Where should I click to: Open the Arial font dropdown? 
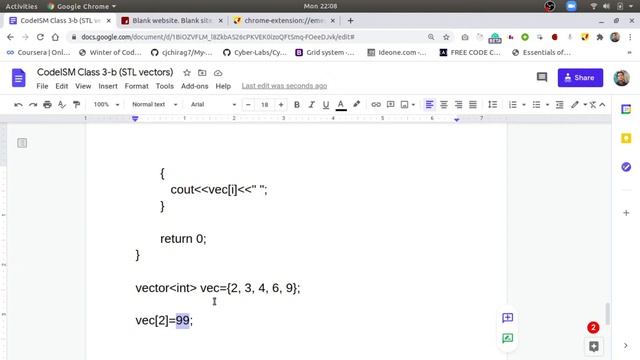(x=213, y=104)
